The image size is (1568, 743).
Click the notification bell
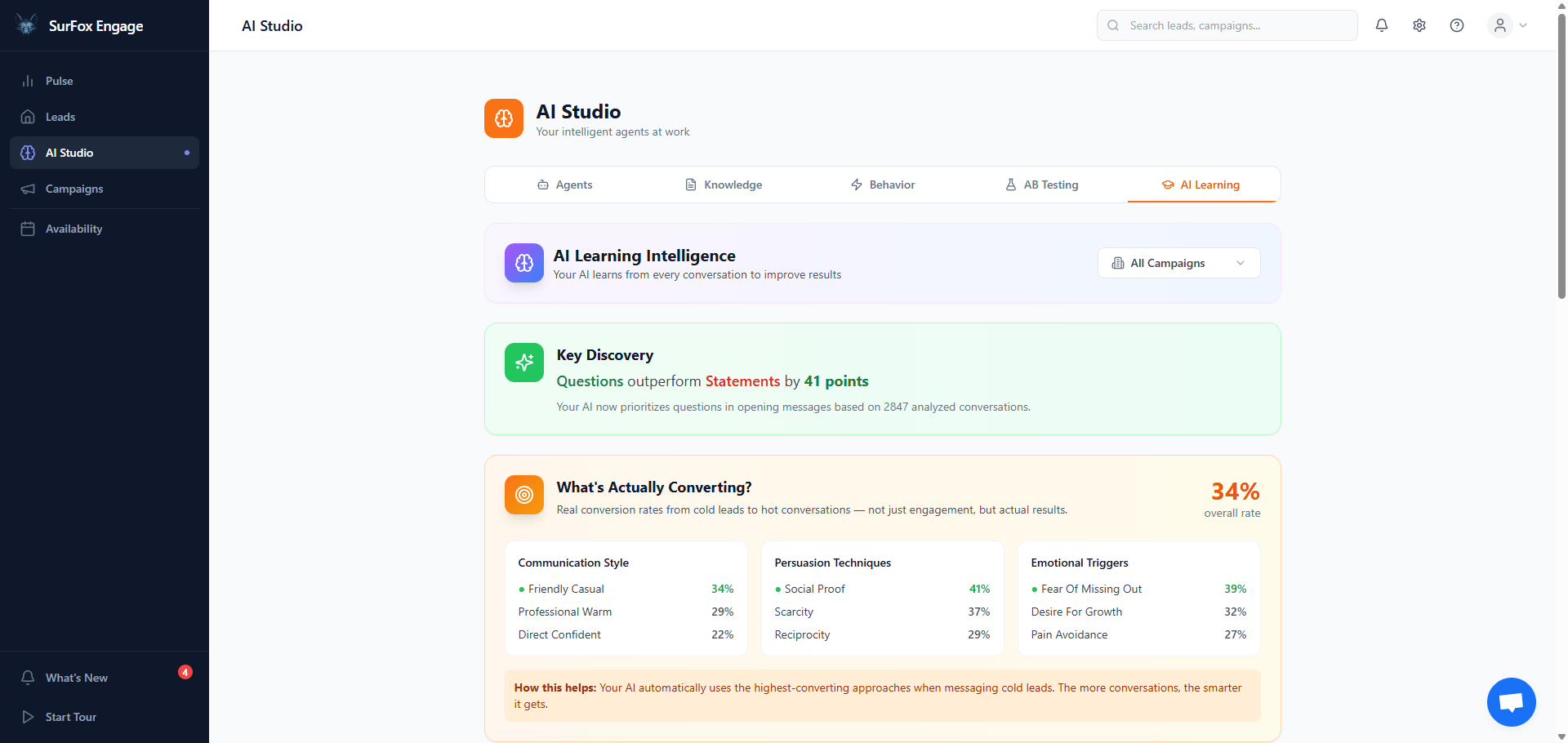[1381, 25]
